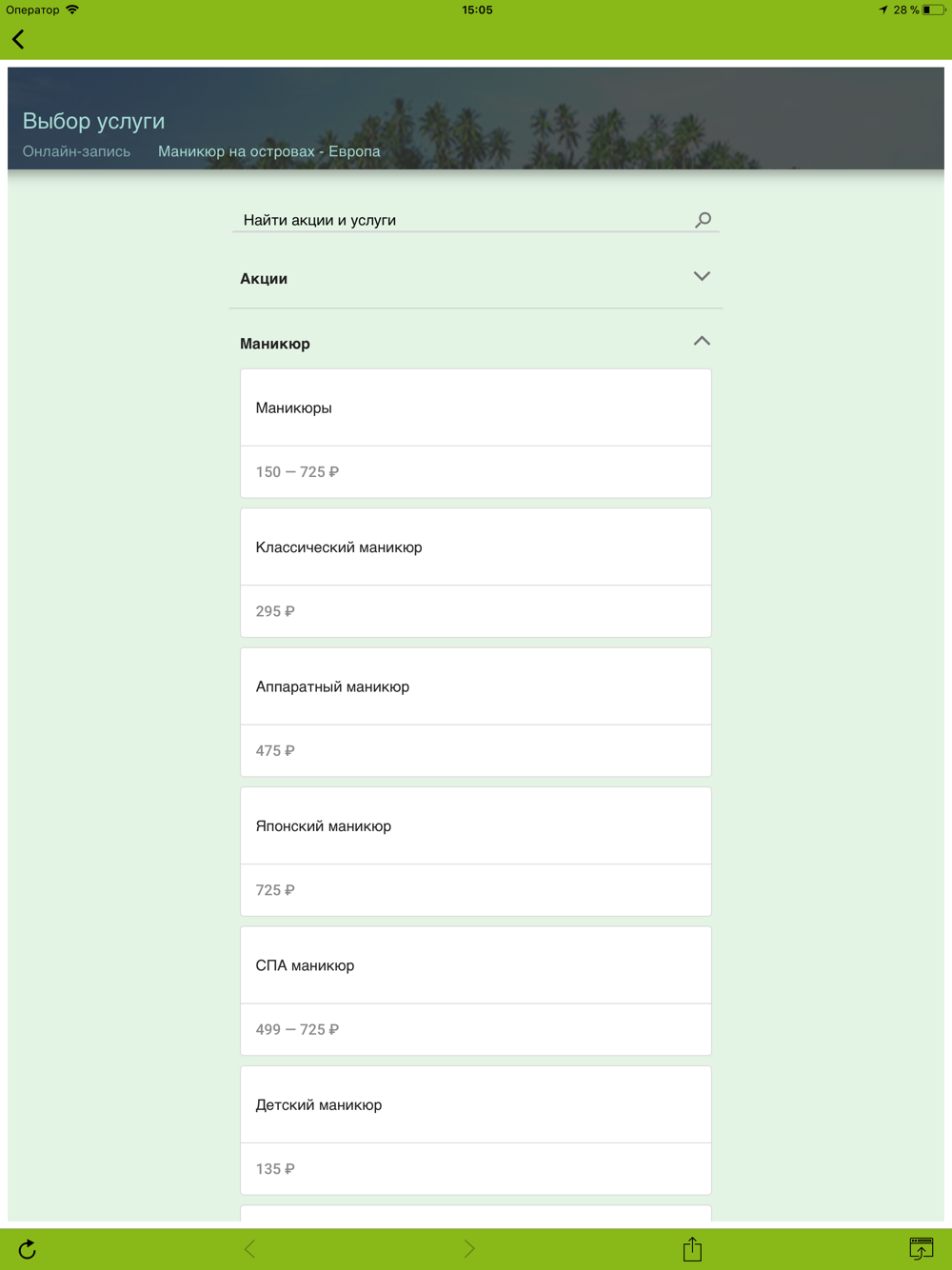Tap the back arrow in top bar

(18, 39)
